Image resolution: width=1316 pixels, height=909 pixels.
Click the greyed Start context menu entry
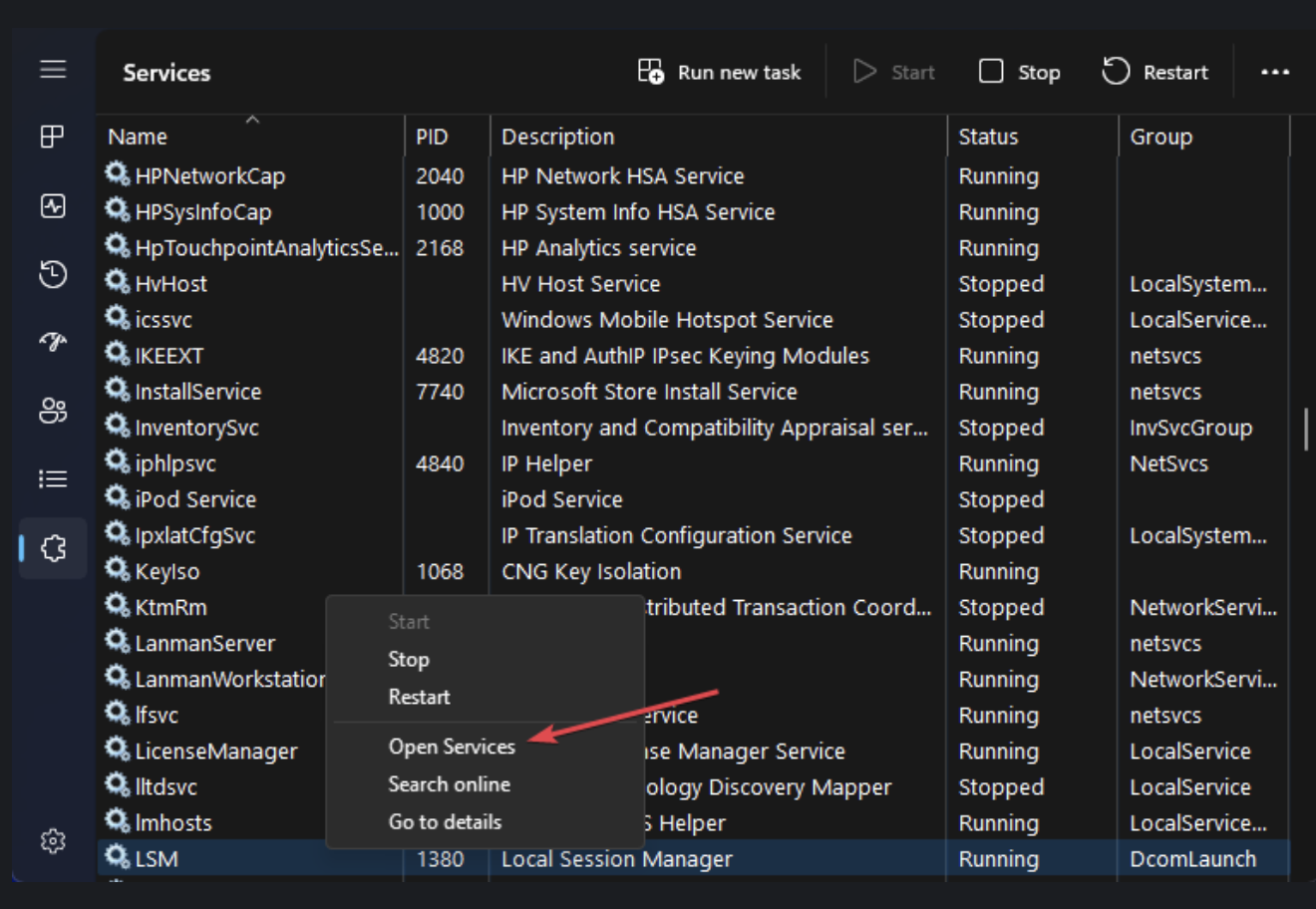pyautogui.click(x=409, y=621)
